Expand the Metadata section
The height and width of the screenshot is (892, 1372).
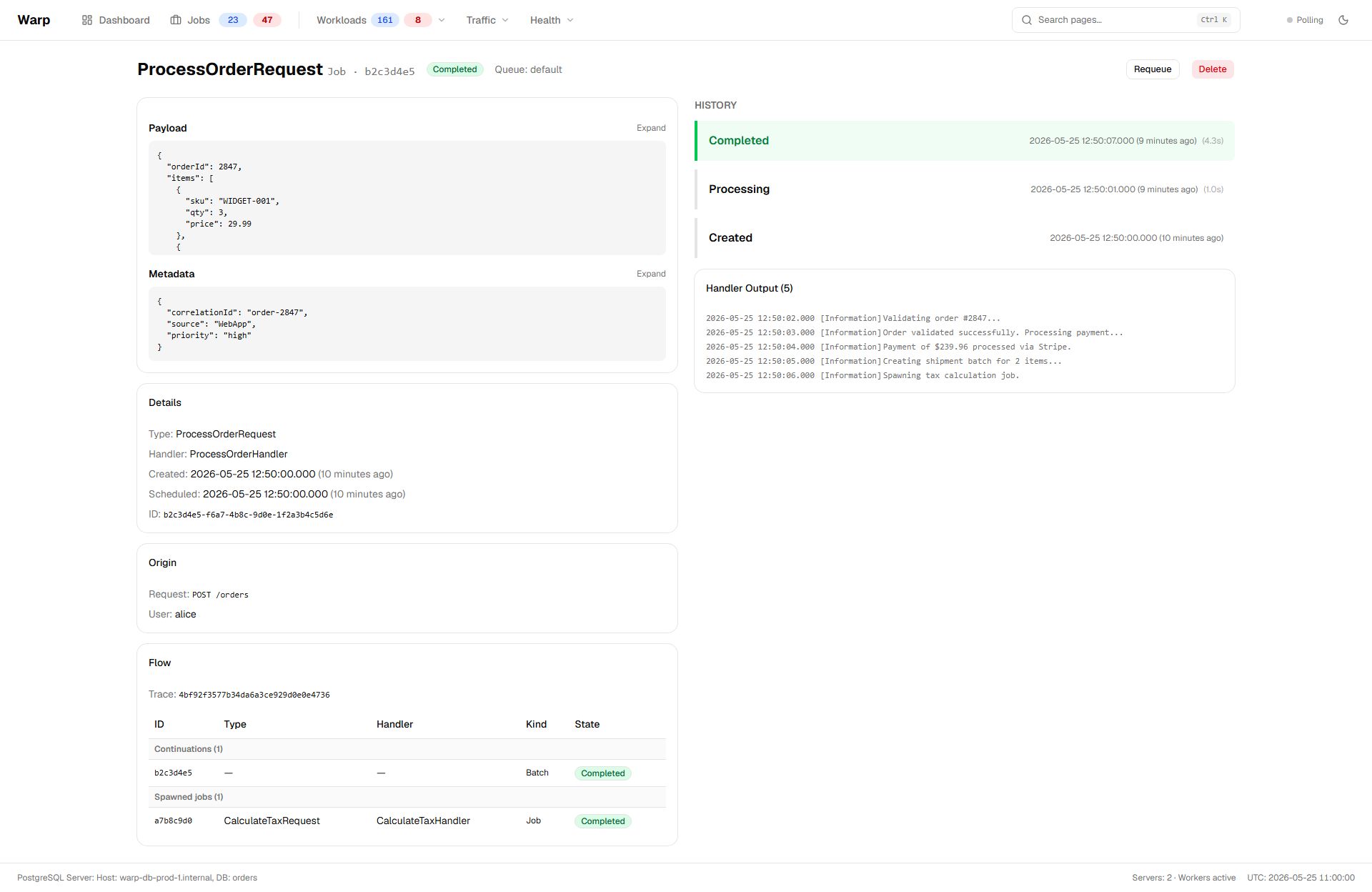[x=651, y=274]
